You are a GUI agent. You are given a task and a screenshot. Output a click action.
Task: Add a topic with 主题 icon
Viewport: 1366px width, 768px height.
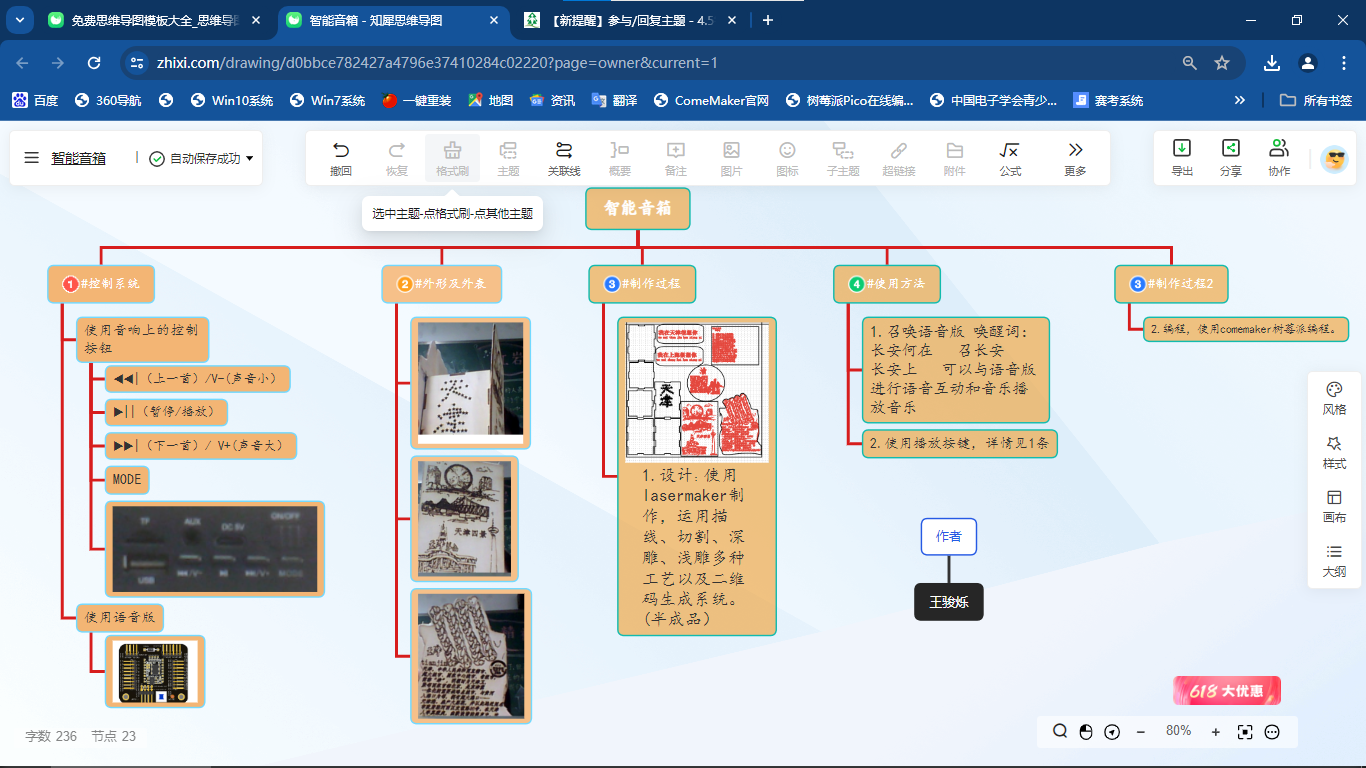[508, 158]
